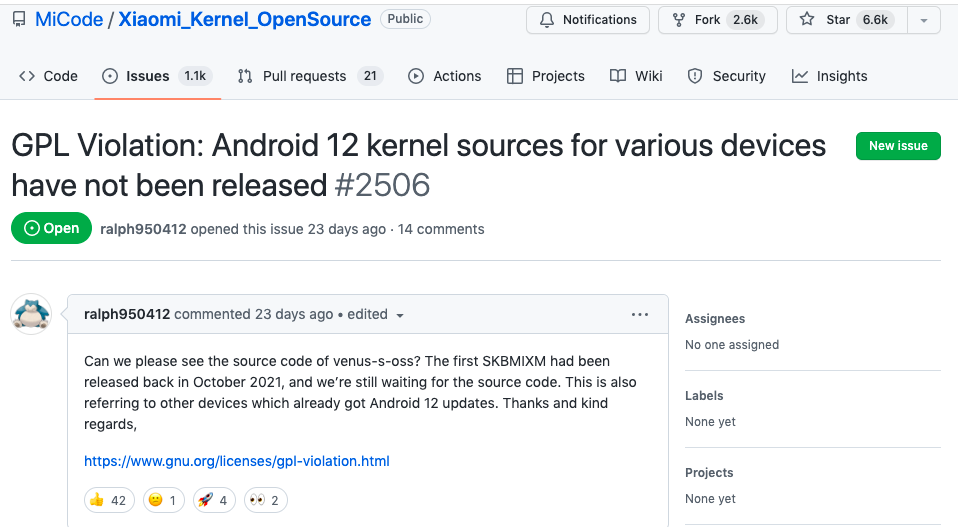Open the Code tab

click(x=48, y=76)
